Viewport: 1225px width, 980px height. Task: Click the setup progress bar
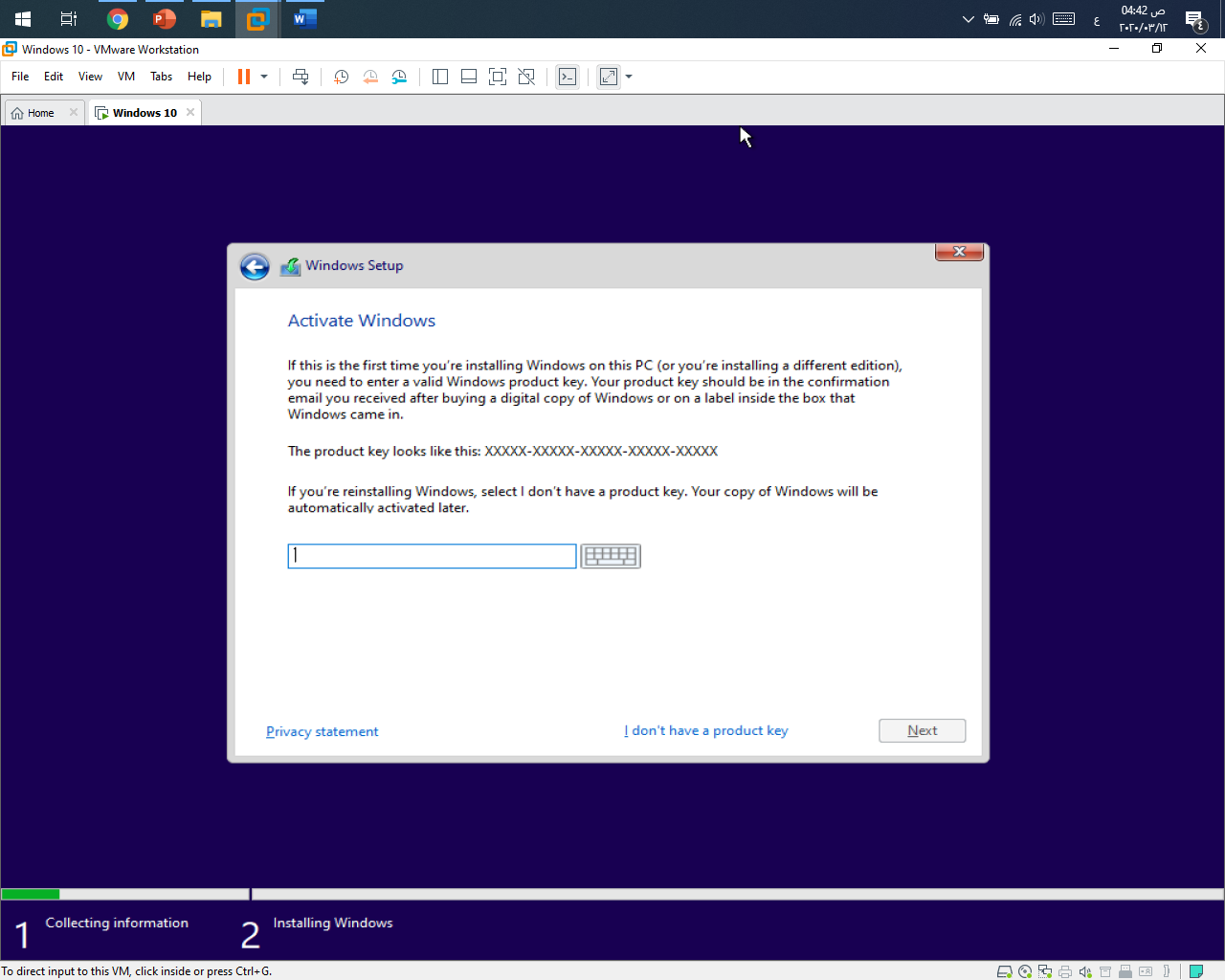click(x=612, y=894)
